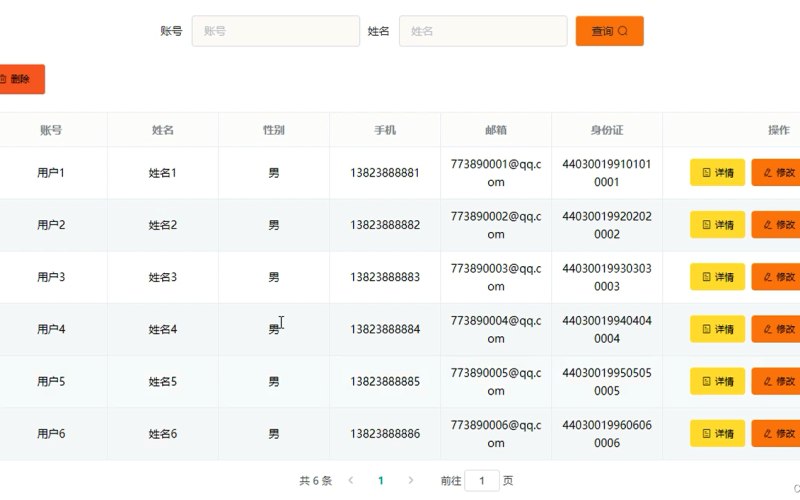The height and width of the screenshot is (500, 800).
Task: Click ID number 440300199101010001 cell
Action: click(x=607, y=173)
